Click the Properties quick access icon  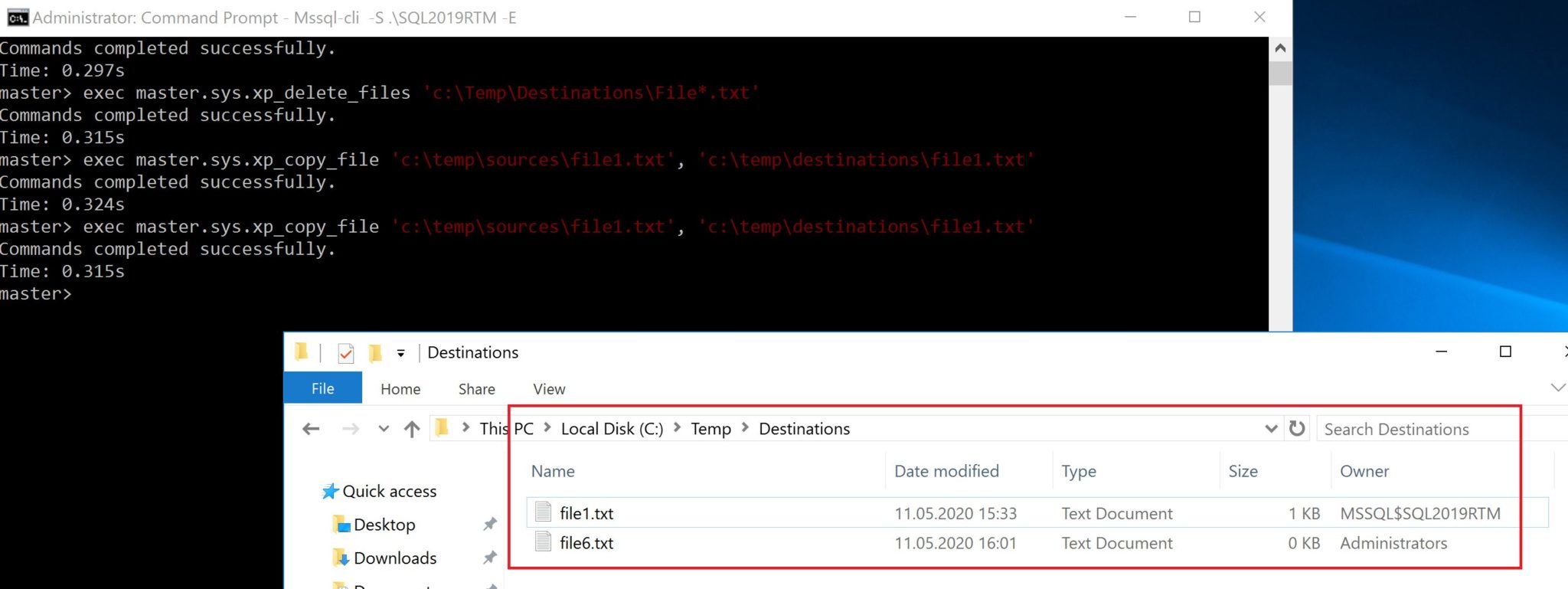(x=346, y=353)
